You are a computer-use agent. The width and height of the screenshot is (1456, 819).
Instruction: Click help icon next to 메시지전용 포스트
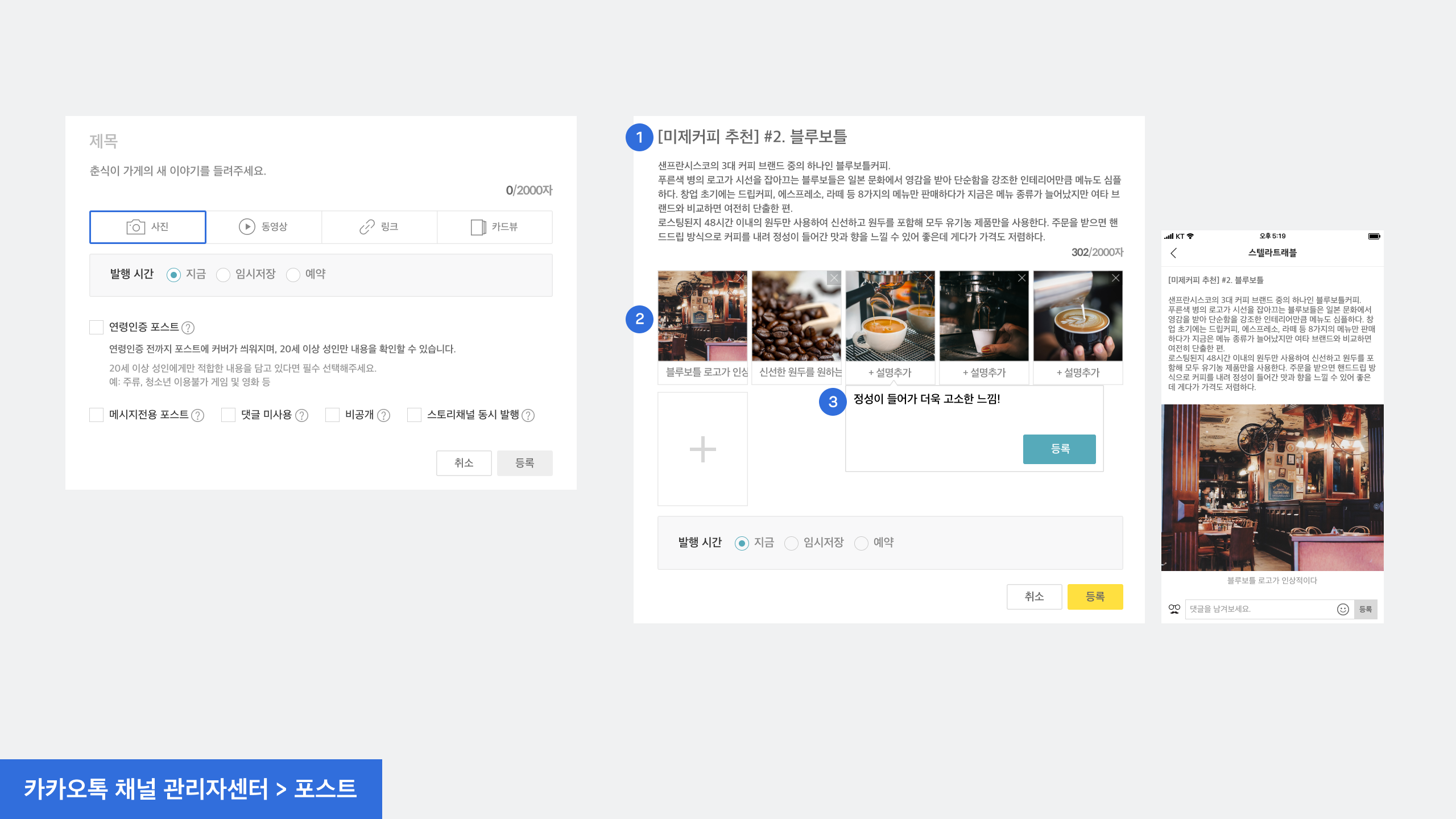coord(197,416)
